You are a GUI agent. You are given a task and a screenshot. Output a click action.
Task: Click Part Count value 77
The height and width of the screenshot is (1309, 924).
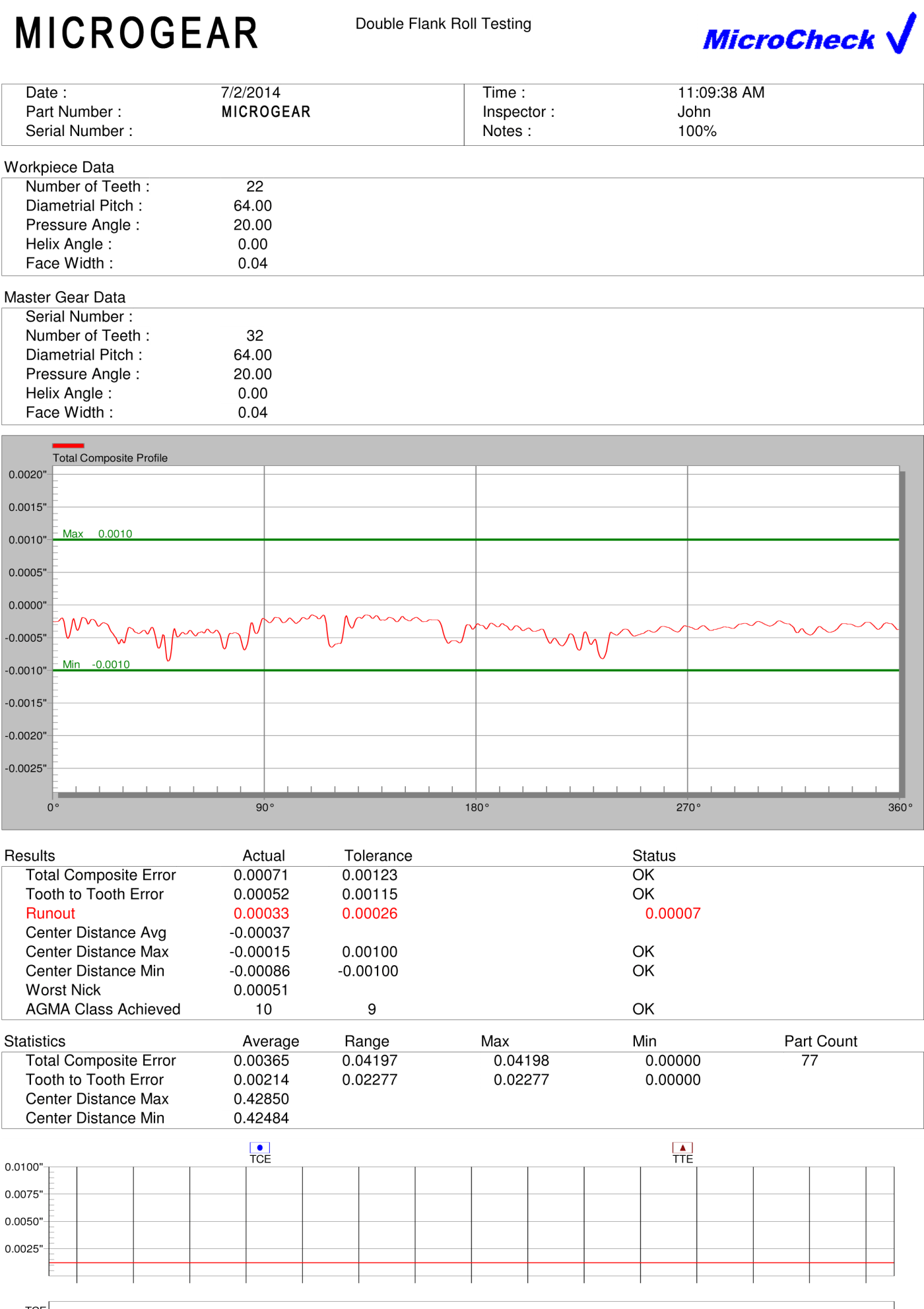click(810, 1061)
